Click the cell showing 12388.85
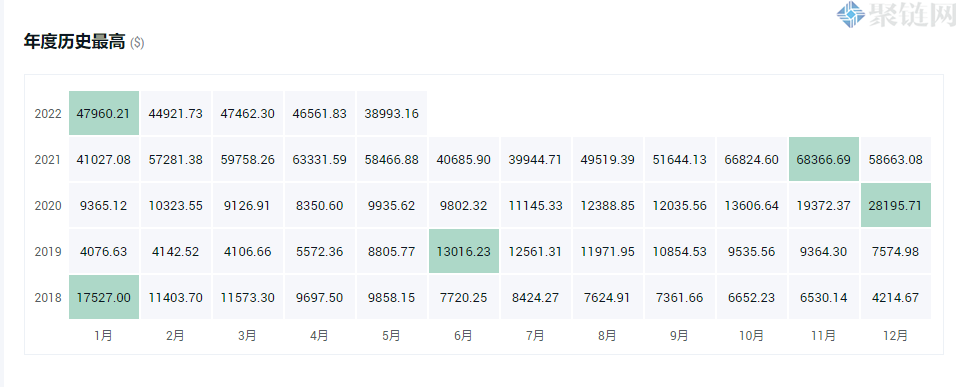The height and width of the screenshot is (387, 956). [607, 205]
